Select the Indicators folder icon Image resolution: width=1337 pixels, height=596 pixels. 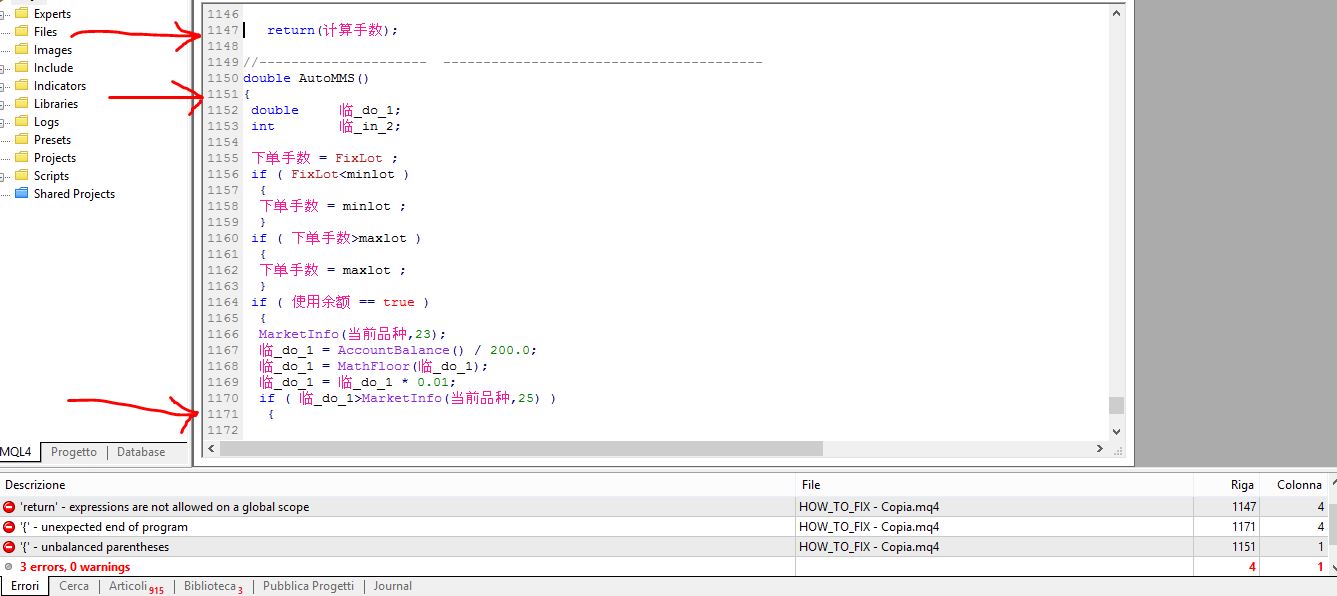click(21, 86)
